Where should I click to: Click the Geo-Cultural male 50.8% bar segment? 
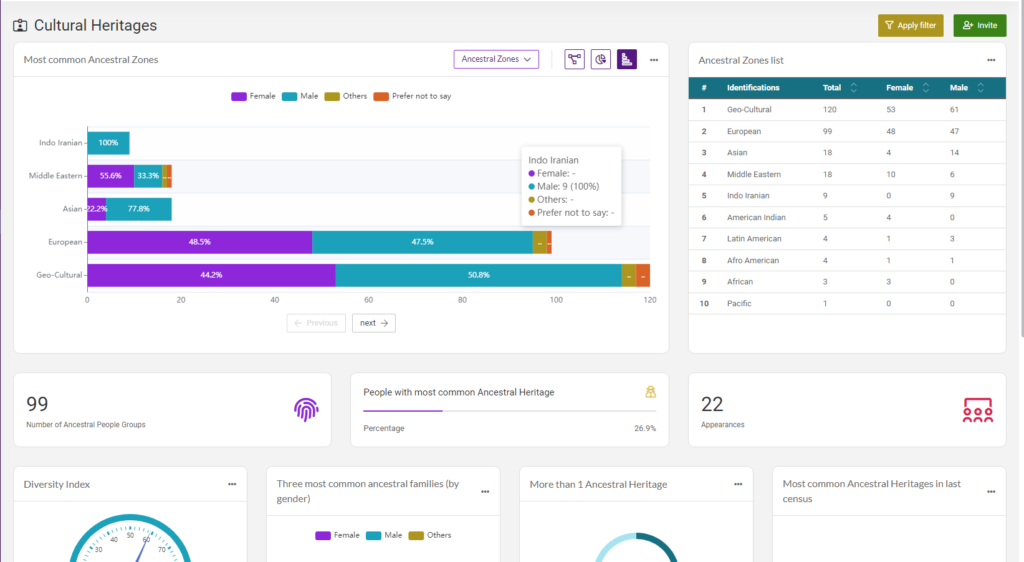click(x=479, y=275)
